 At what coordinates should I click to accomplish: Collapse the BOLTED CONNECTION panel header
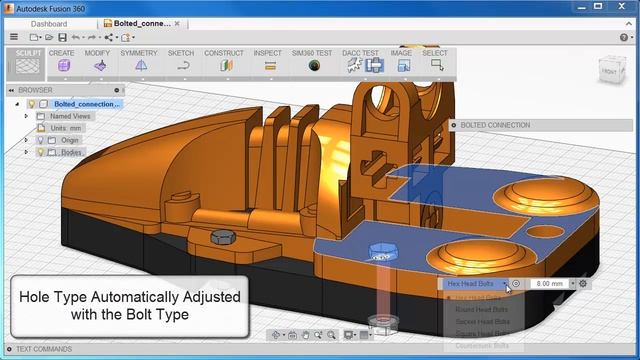pos(453,125)
